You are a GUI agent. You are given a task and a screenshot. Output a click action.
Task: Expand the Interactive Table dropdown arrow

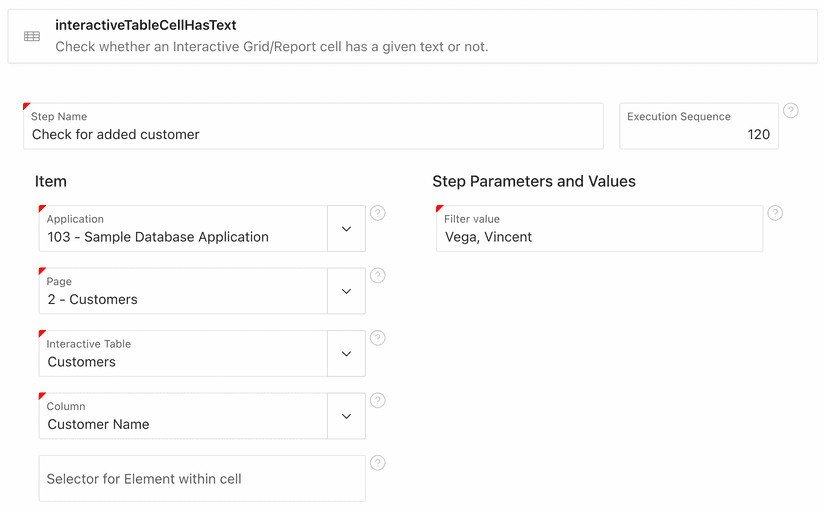(346, 354)
